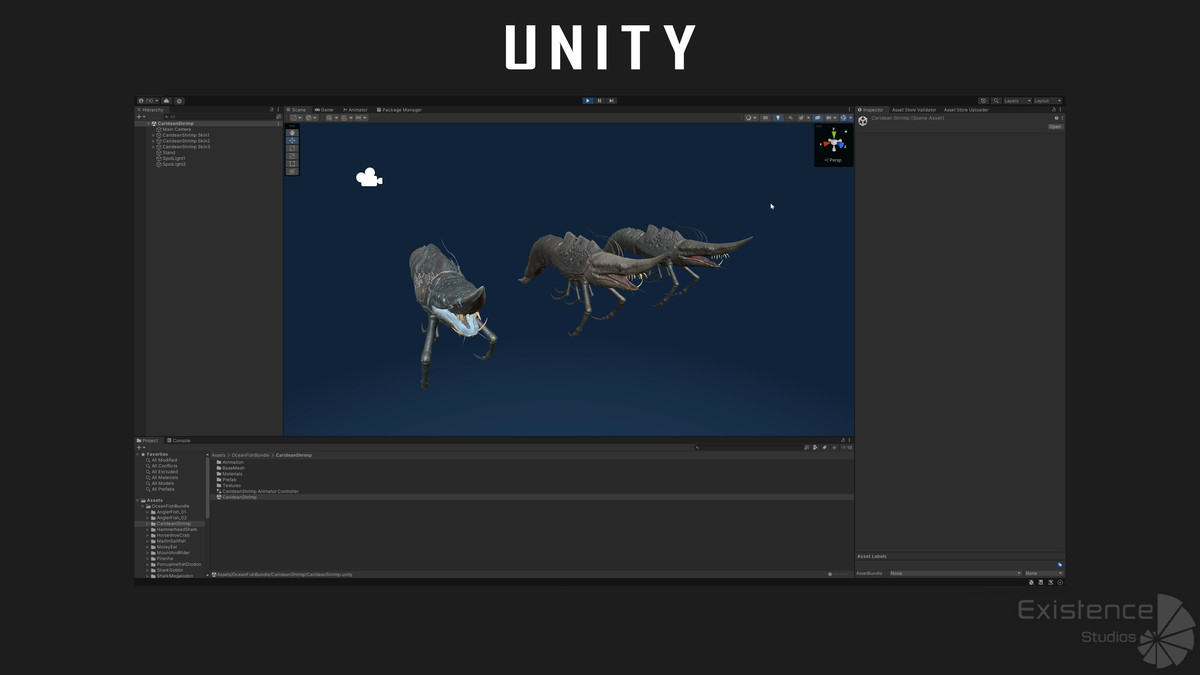This screenshot has height=675, width=1200.
Task: Click the gizmo cube in the Inspector header
Action: 863,118
